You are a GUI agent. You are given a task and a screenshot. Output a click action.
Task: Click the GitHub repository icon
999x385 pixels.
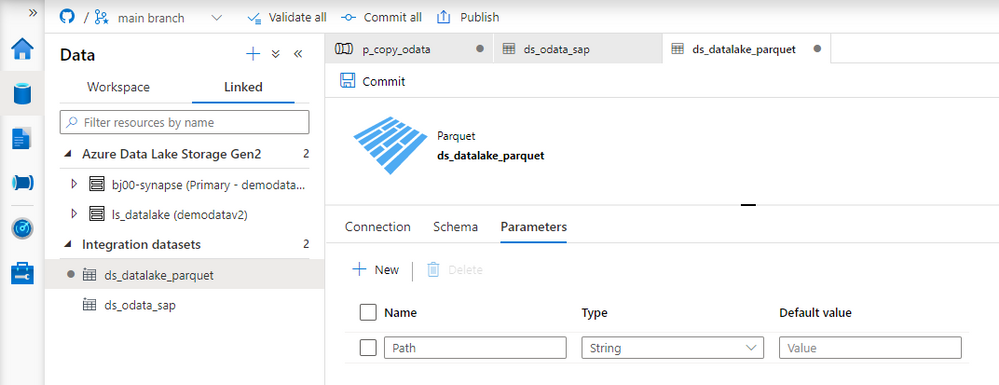(x=68, y=17)
